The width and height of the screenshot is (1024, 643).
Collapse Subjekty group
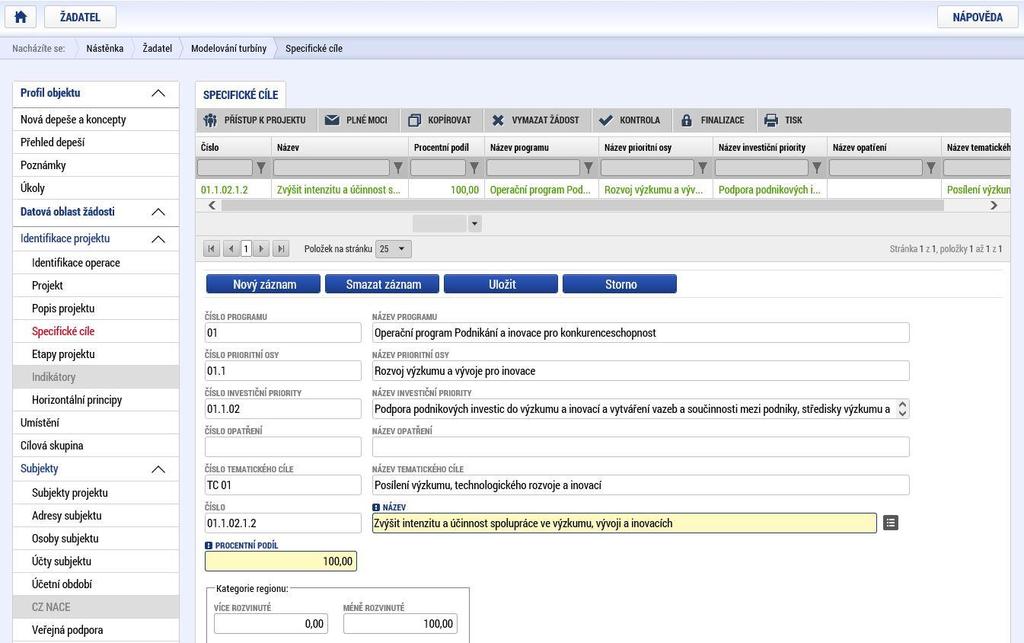(158, 469)
